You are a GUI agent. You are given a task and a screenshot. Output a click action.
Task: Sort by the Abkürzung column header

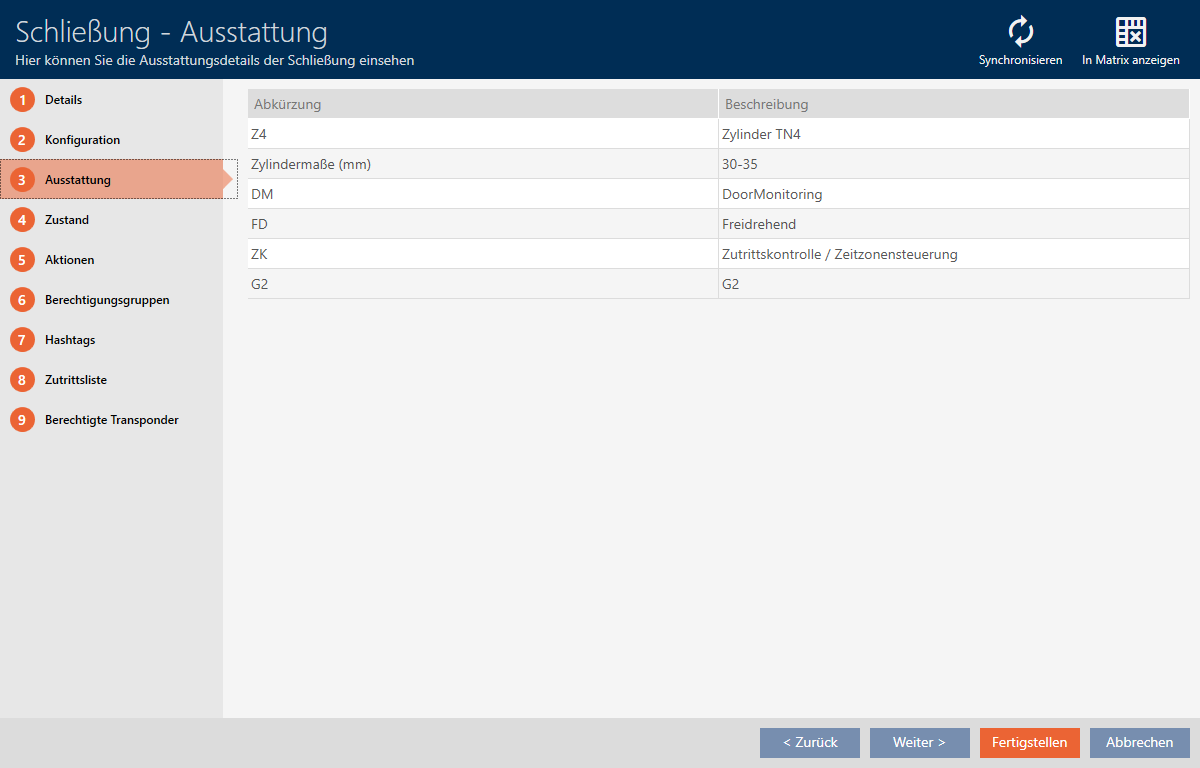(x=482, y=104)
